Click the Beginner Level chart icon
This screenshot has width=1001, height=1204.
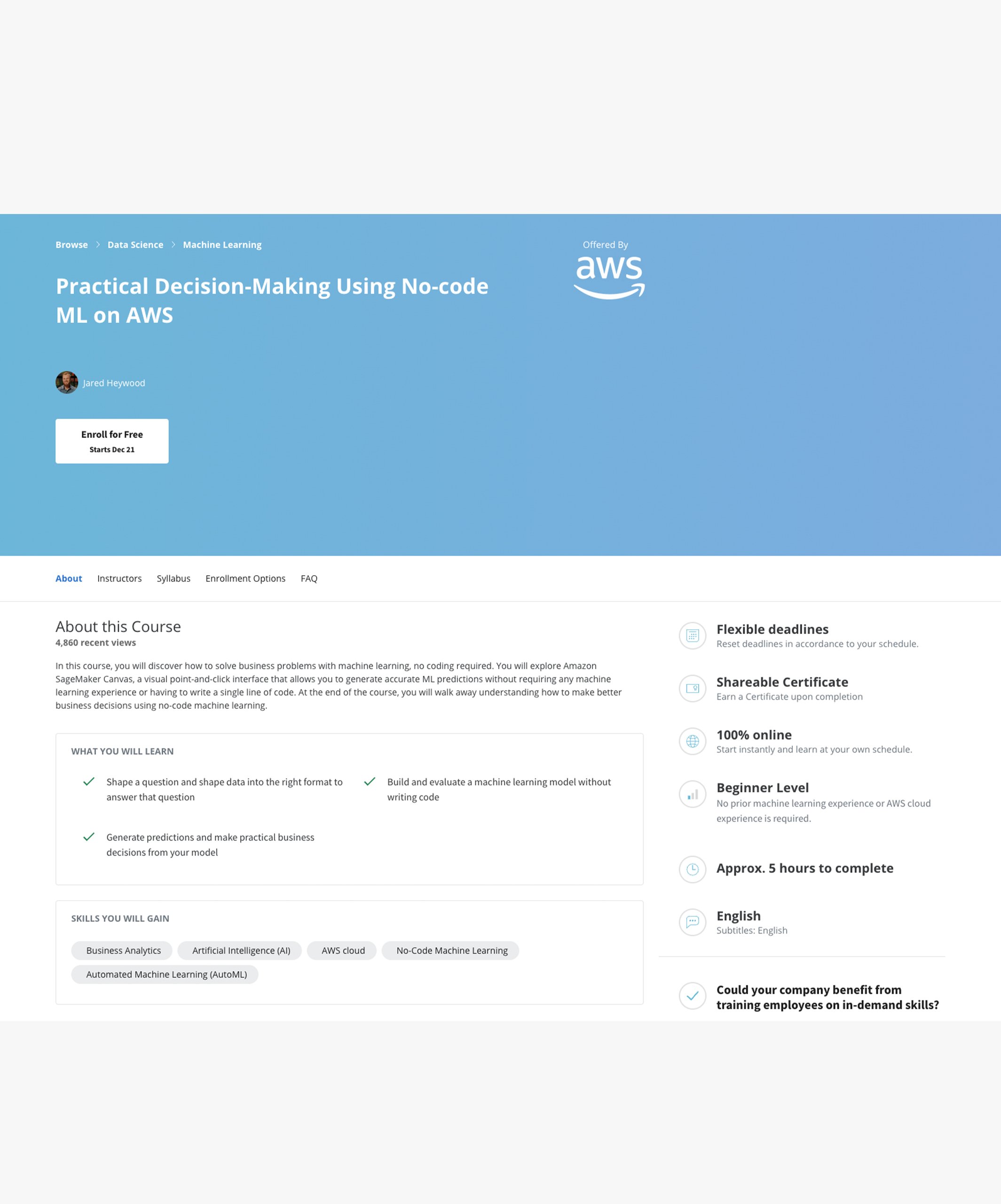point(693,794)
